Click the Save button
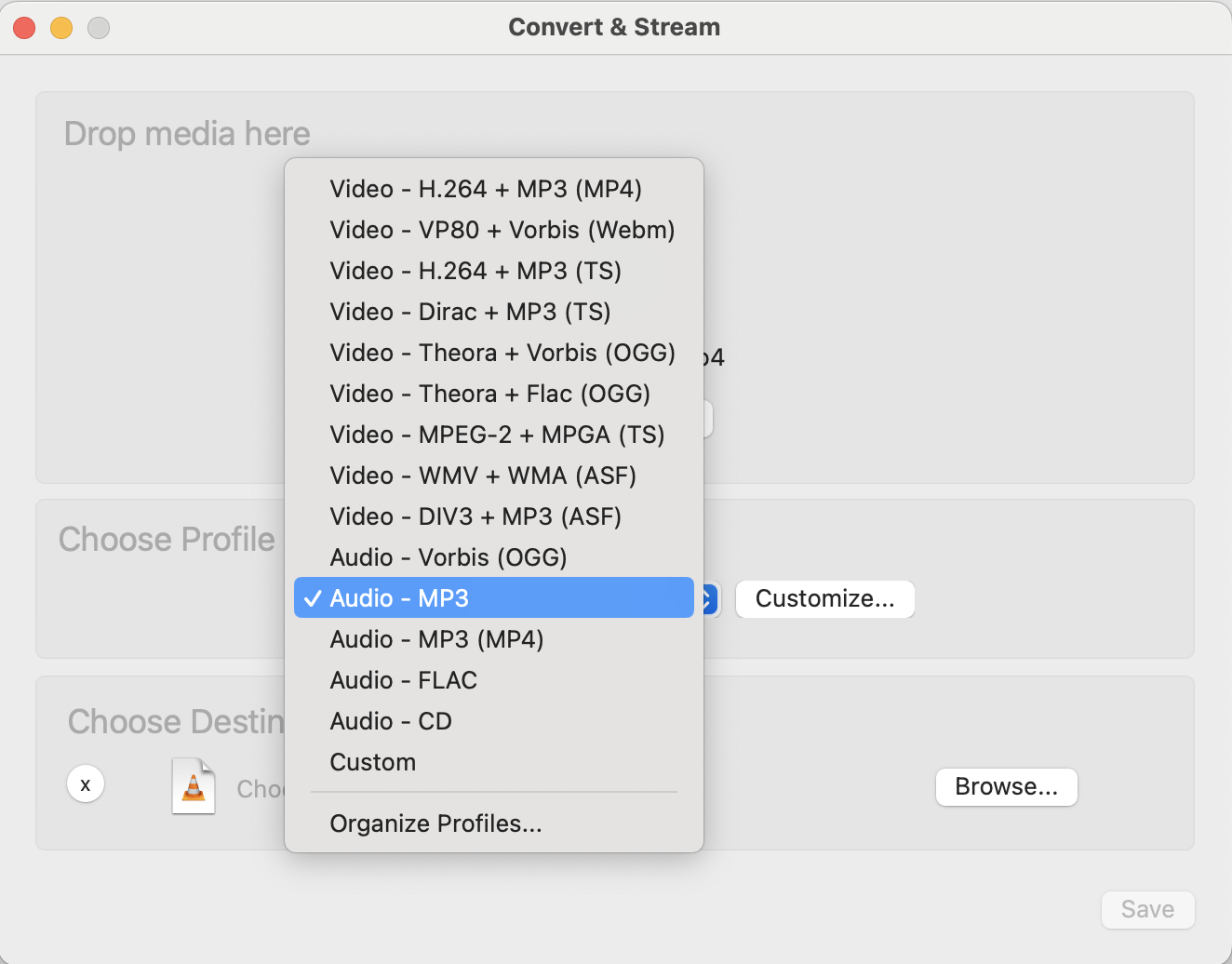This screenshot has width=1232, height=964. click(1147, 910)
